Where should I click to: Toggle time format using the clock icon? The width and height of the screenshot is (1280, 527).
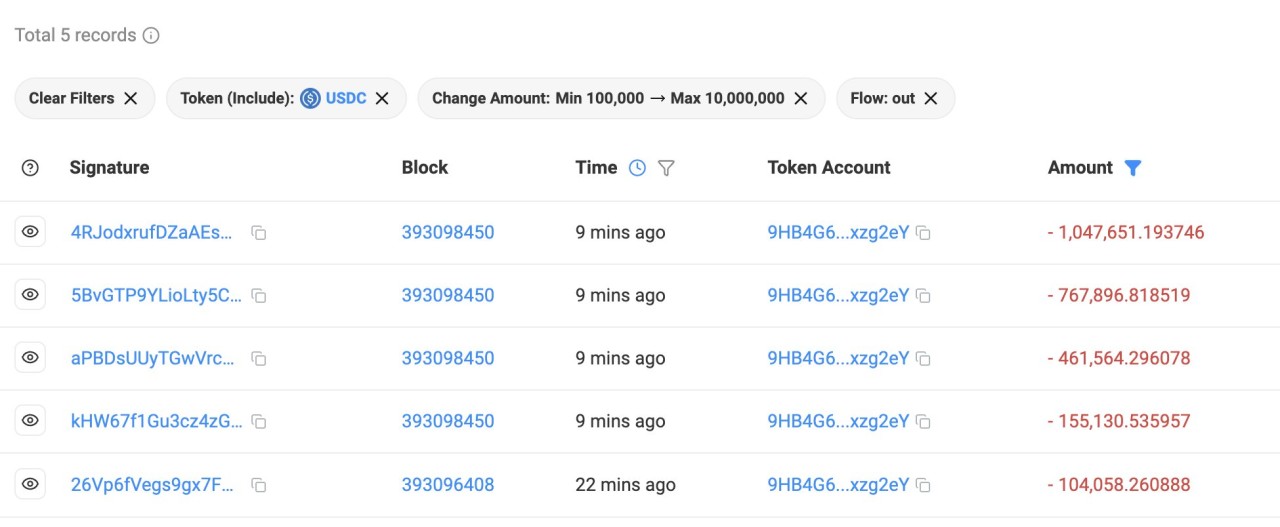point(637,168)
